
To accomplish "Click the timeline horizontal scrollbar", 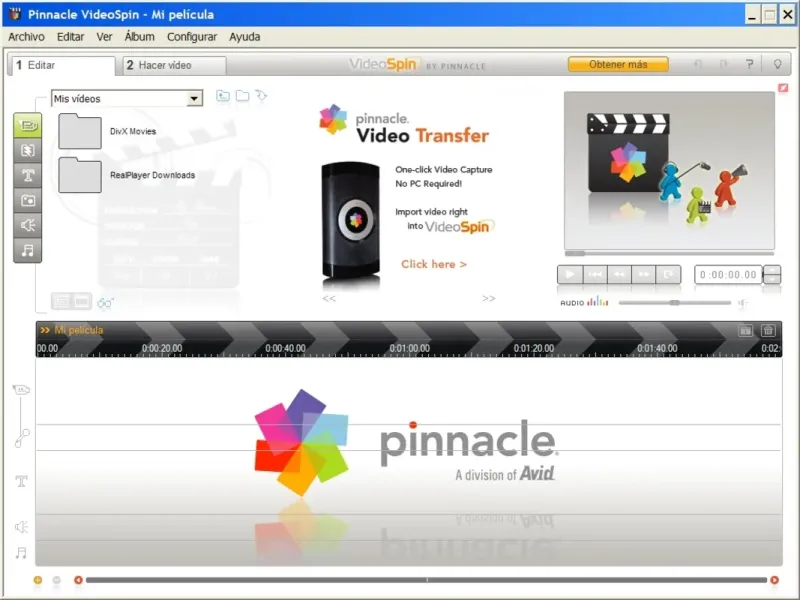I will 427,580.
